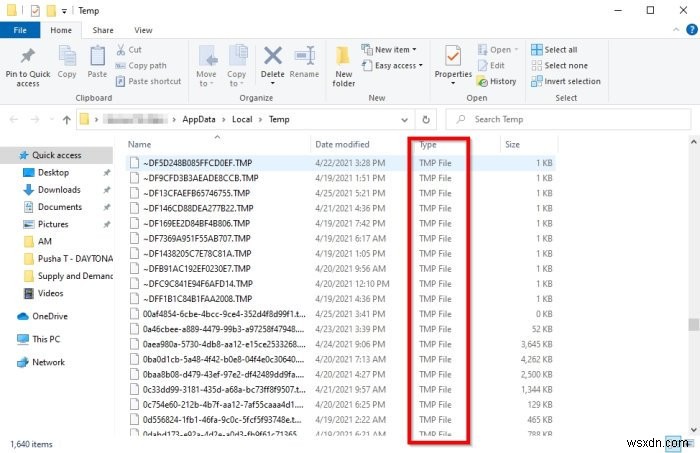Click Select all

tap(554, 50)
